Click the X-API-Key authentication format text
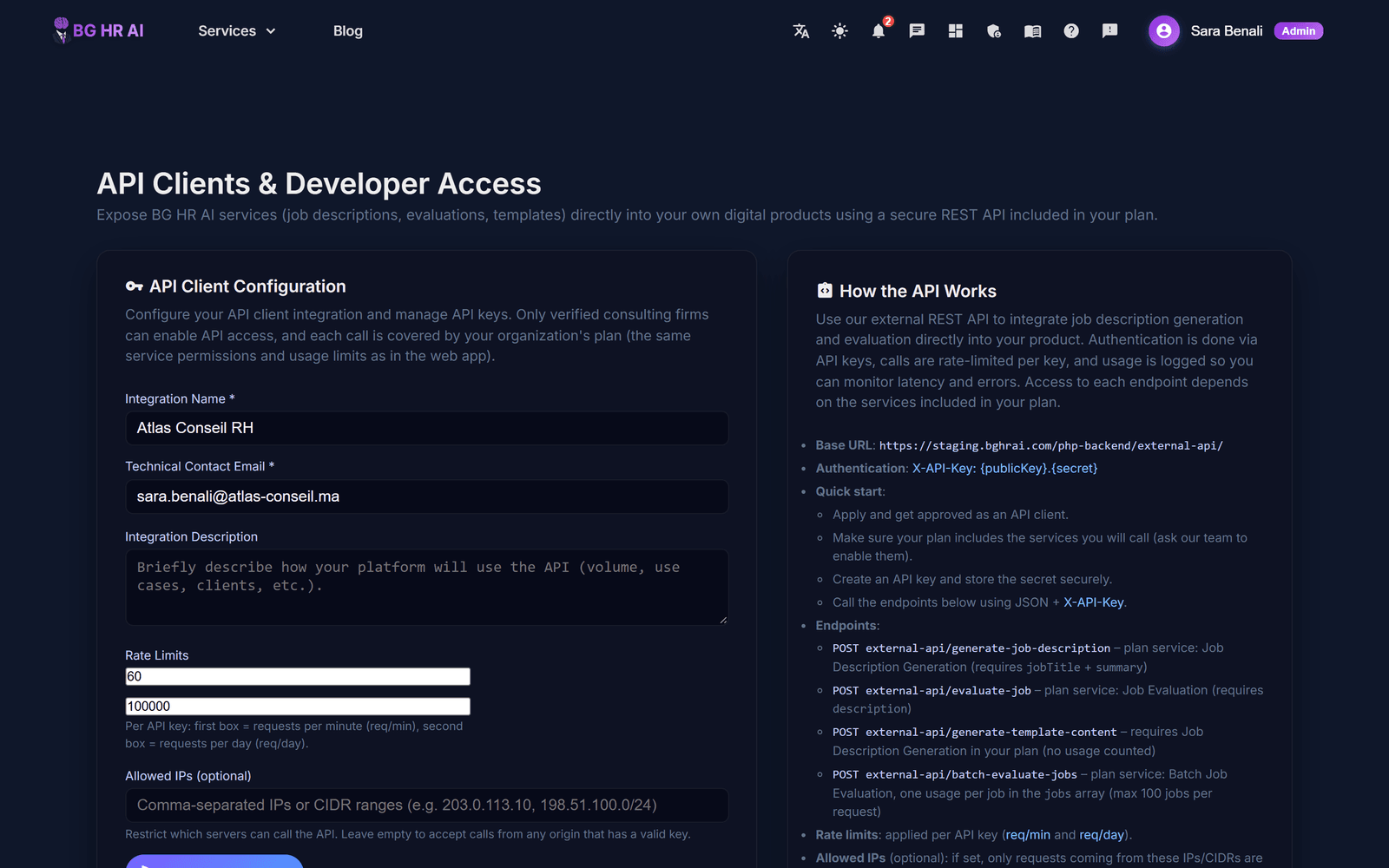The image size is (1389, 868). 1004,469
